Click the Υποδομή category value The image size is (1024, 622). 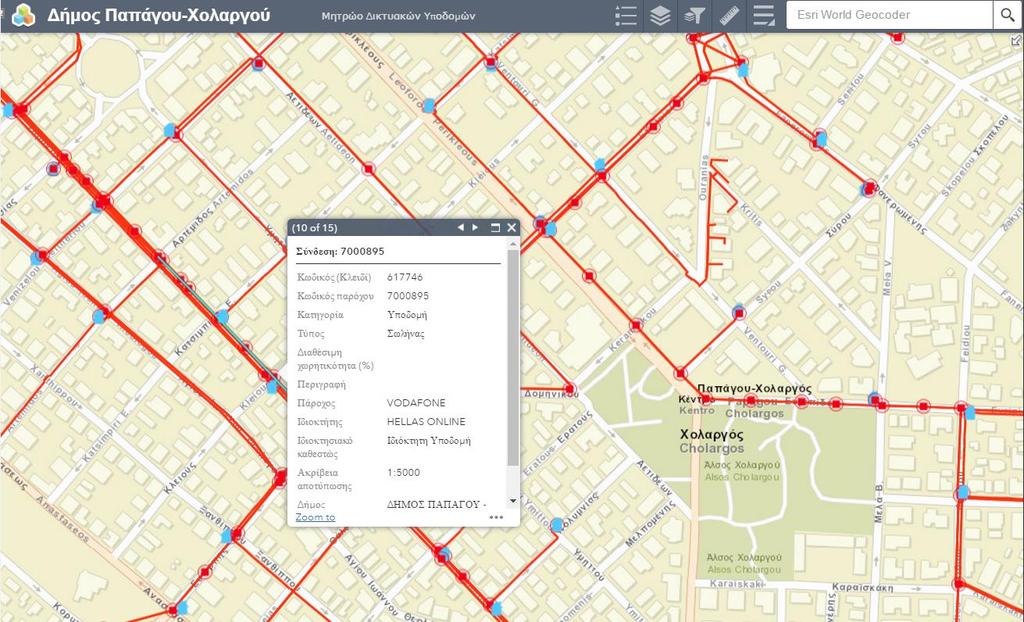coord(407,315)
